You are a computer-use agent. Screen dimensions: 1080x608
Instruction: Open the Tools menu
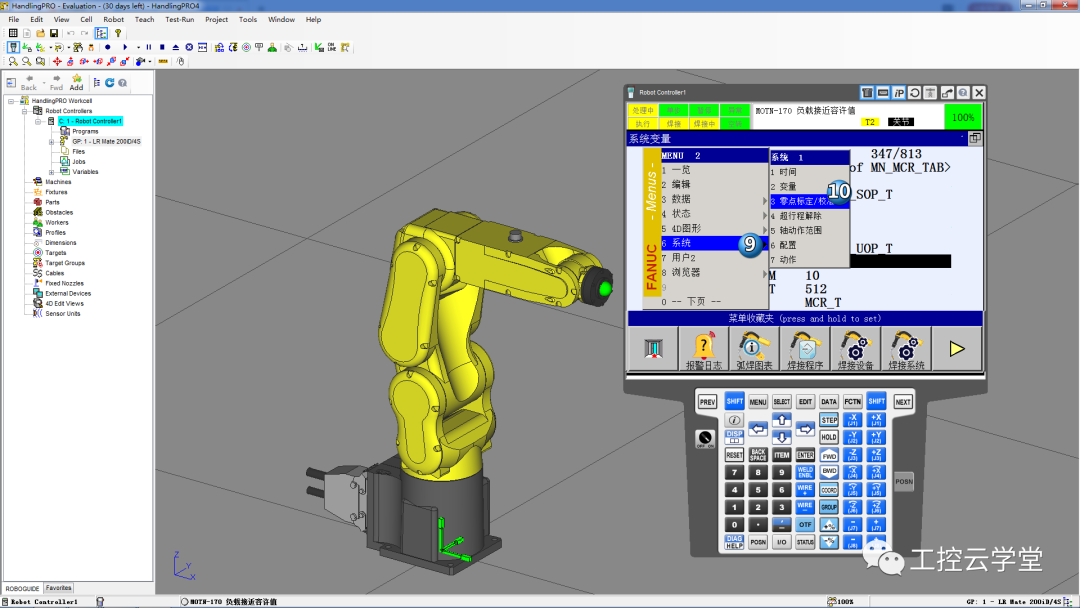(247, 19)
